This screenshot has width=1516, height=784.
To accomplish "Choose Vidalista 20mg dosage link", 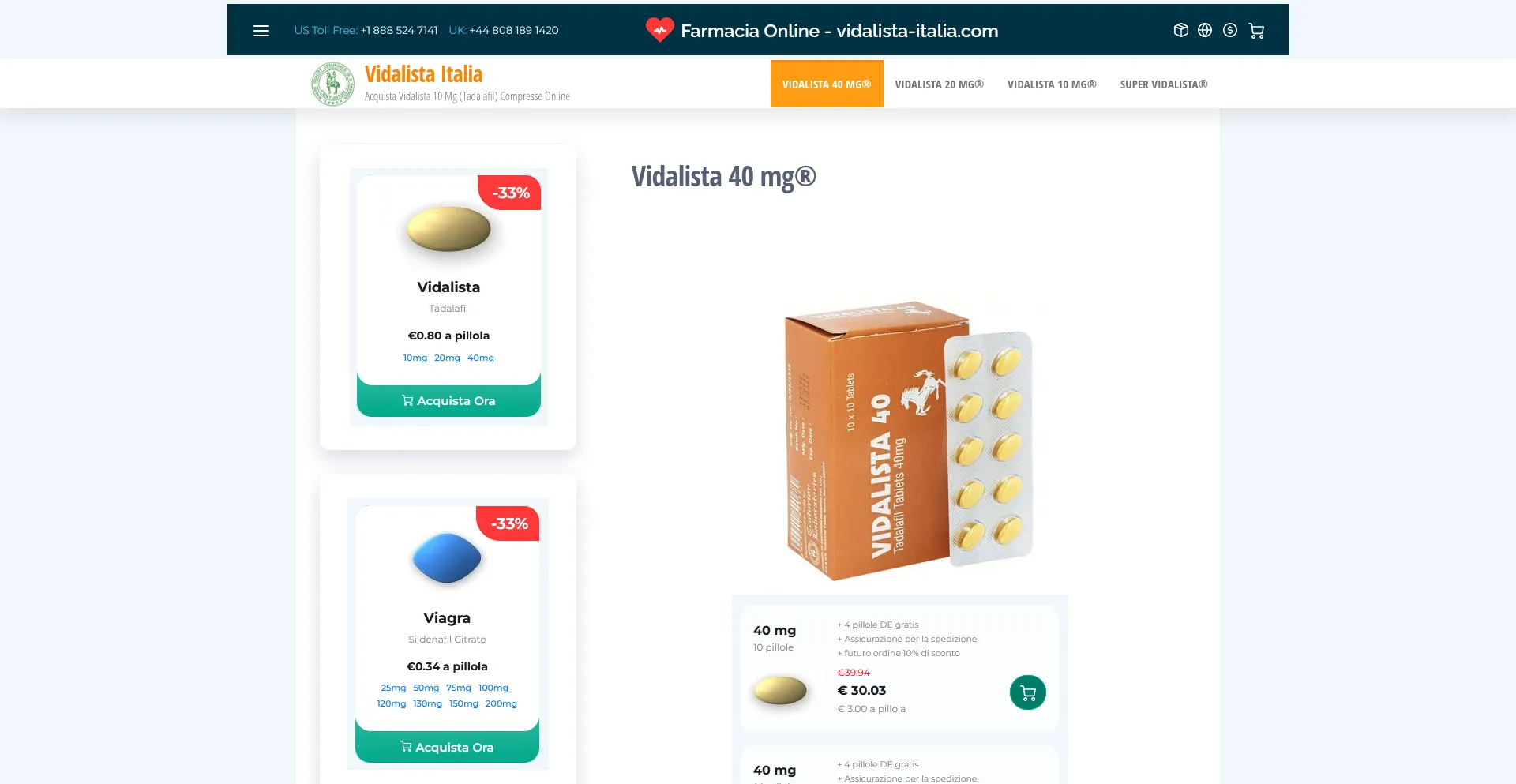I will tap(447, 358).
